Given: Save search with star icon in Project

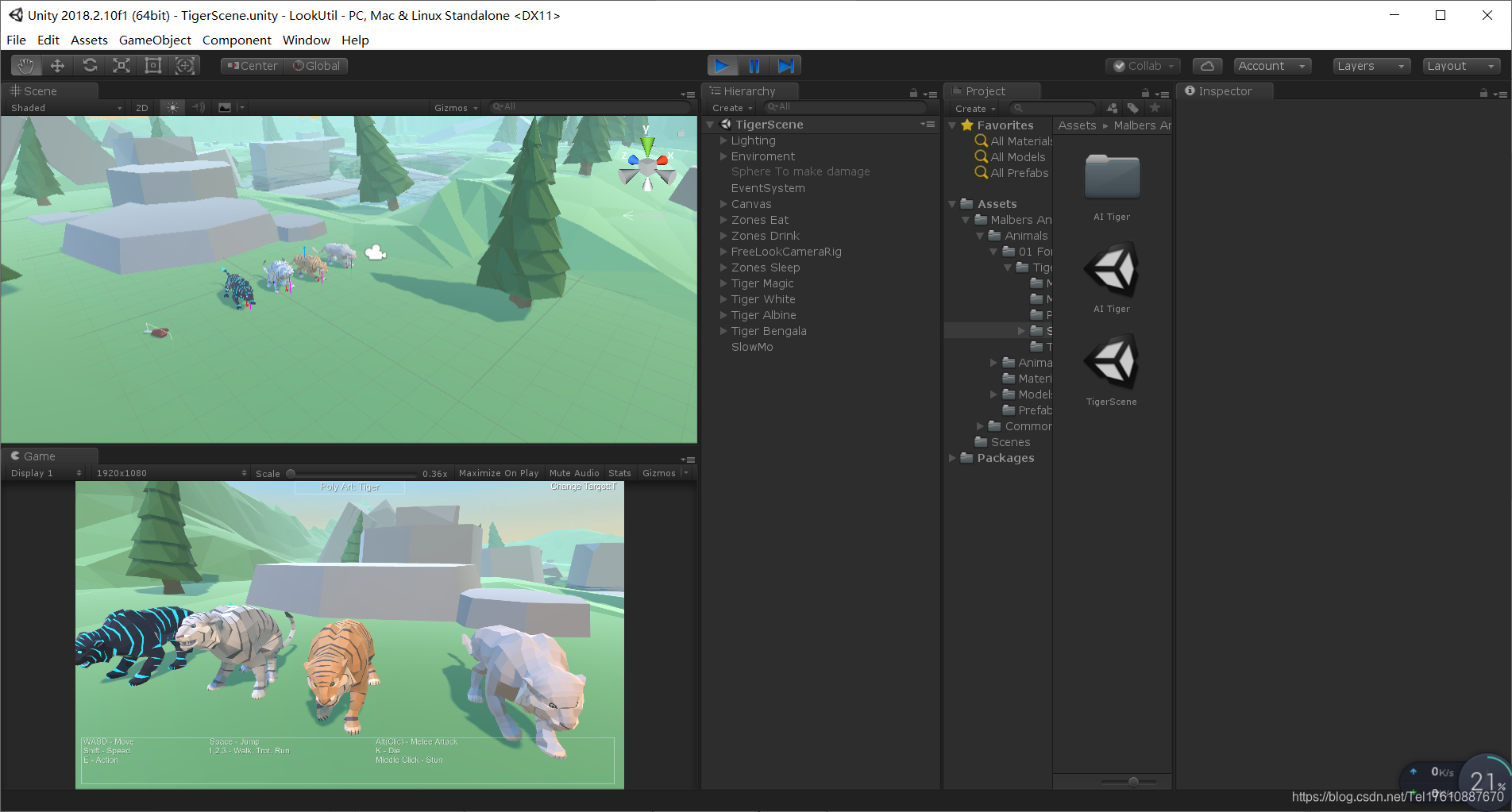Looking at the screenshot, I should tap(1155, 108).
